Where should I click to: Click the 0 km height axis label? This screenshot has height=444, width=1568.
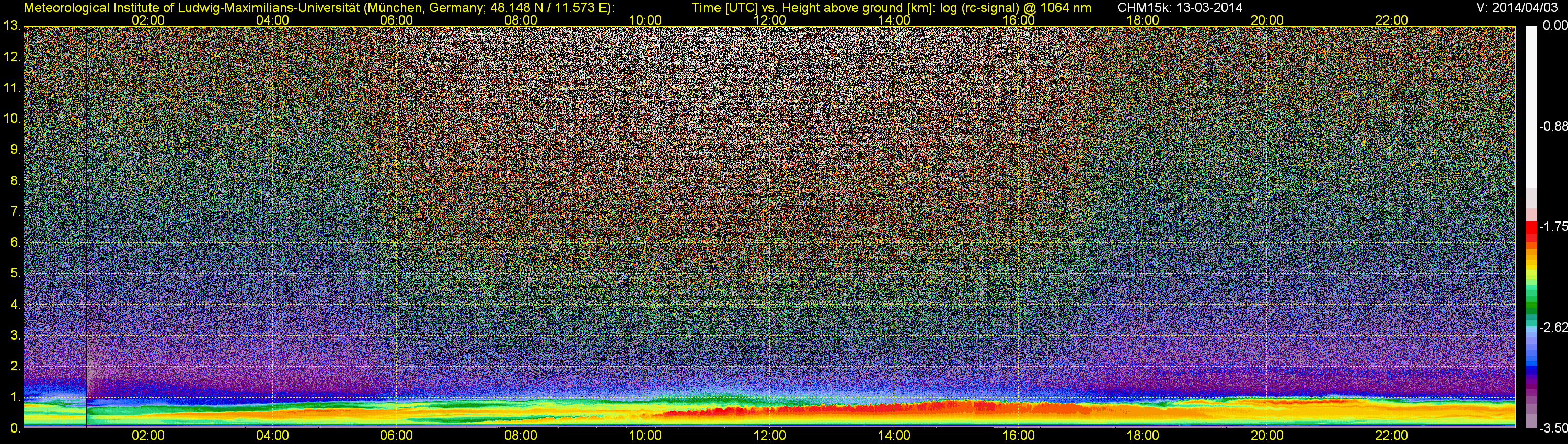[15, 428]
